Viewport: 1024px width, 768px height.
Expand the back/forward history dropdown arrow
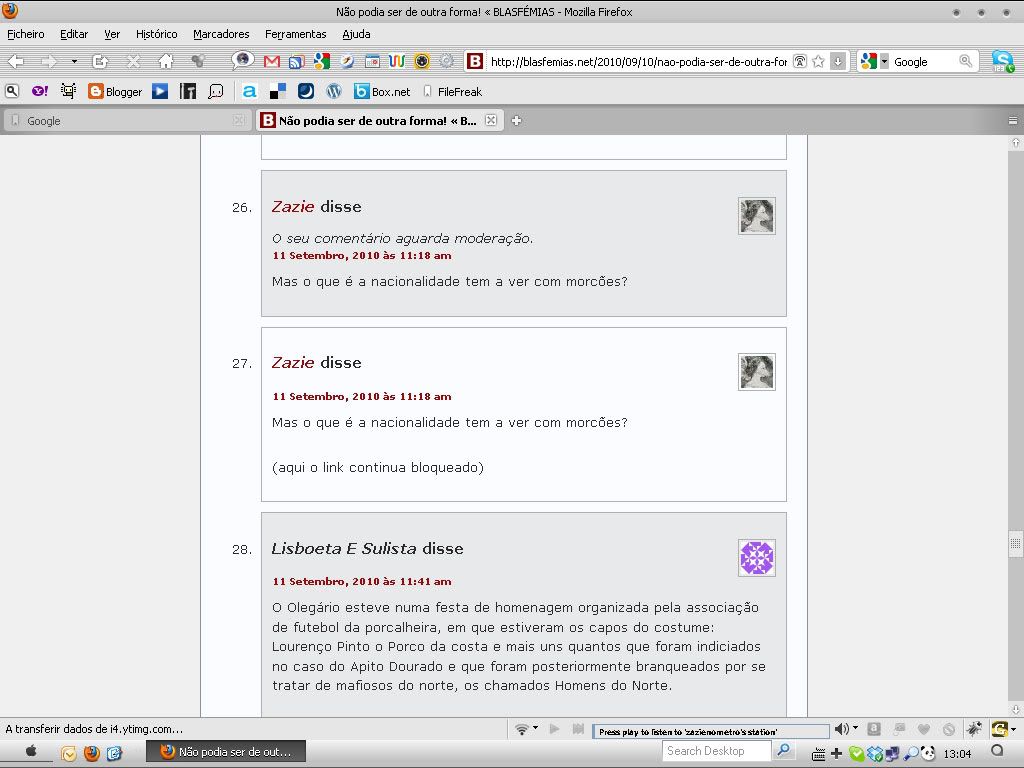click(74, 61)
